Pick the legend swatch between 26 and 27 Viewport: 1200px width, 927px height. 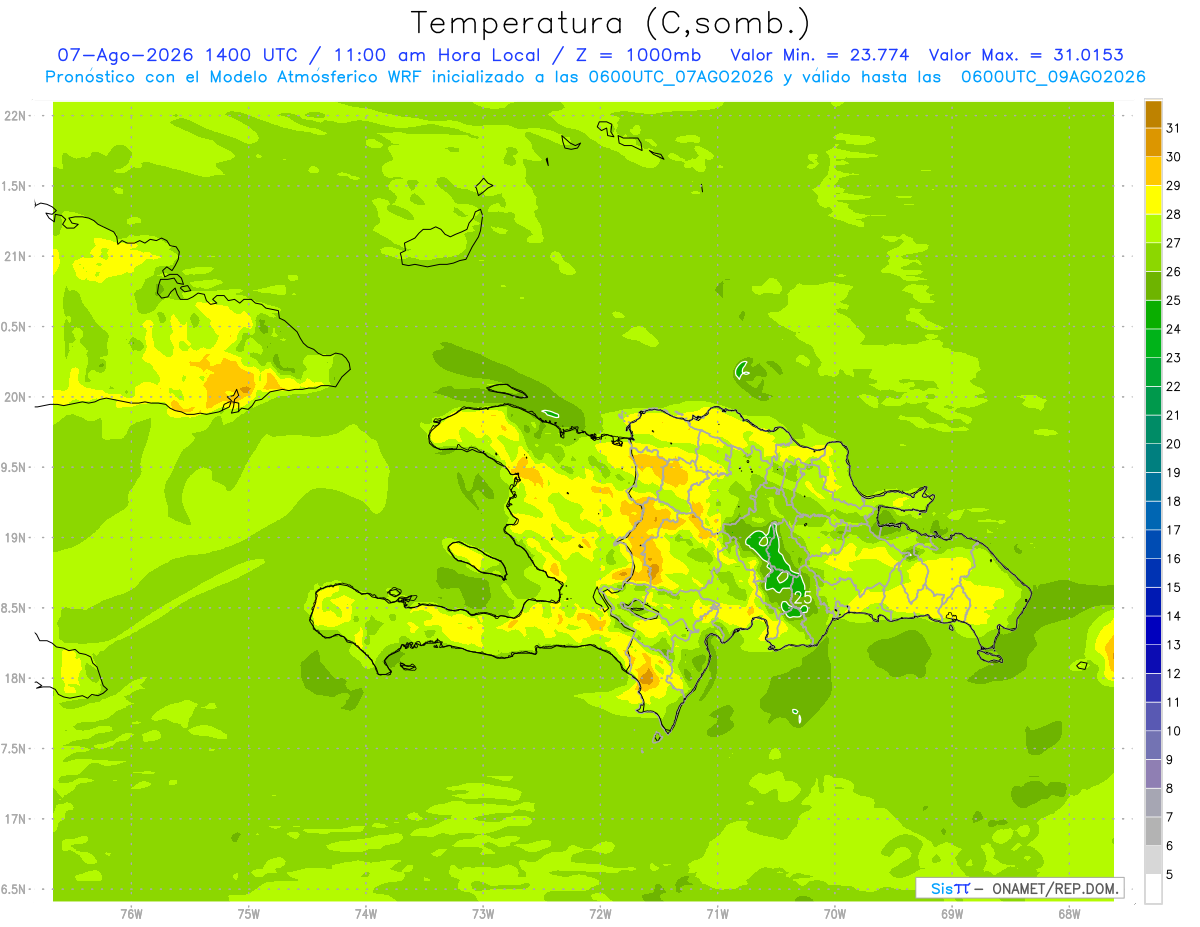coord(1153,257)
